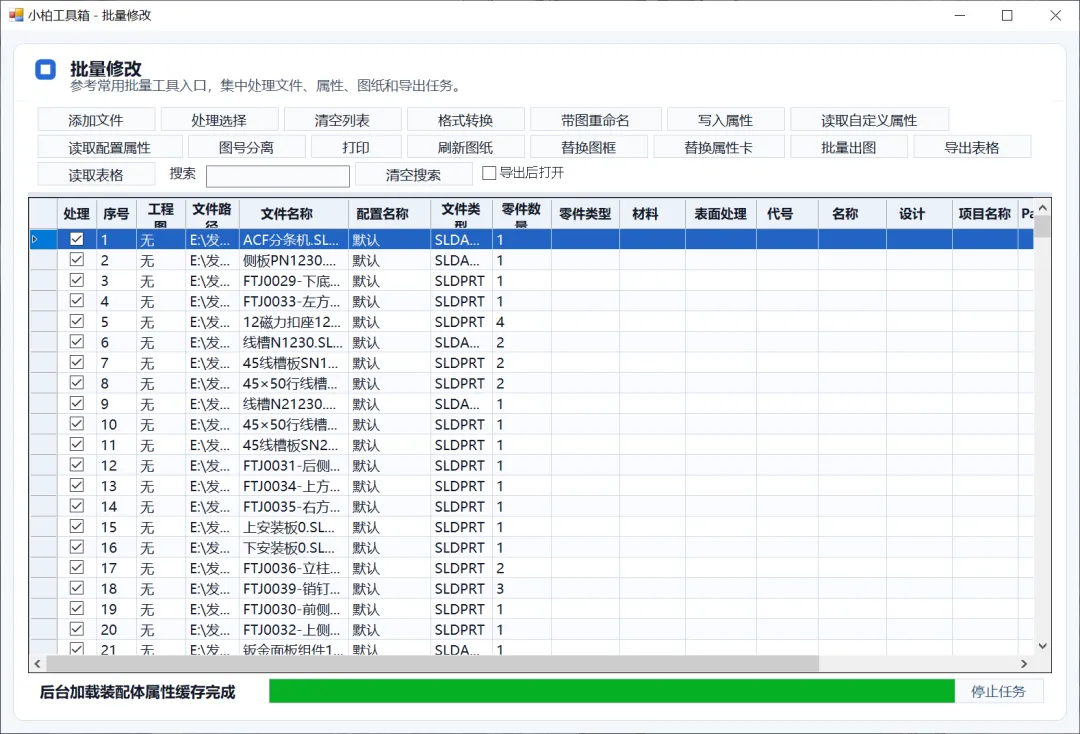Focus the 搜索 text field
The width and height of the screenshot is (1080, 734).
[x=278, y=176]
